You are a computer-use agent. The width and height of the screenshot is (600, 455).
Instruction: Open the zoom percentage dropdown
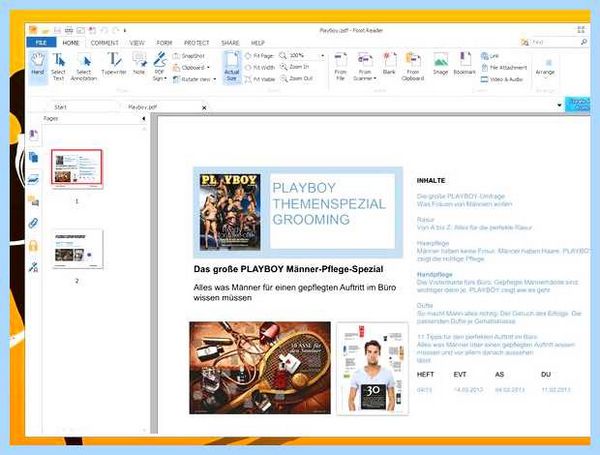(322, 56)
